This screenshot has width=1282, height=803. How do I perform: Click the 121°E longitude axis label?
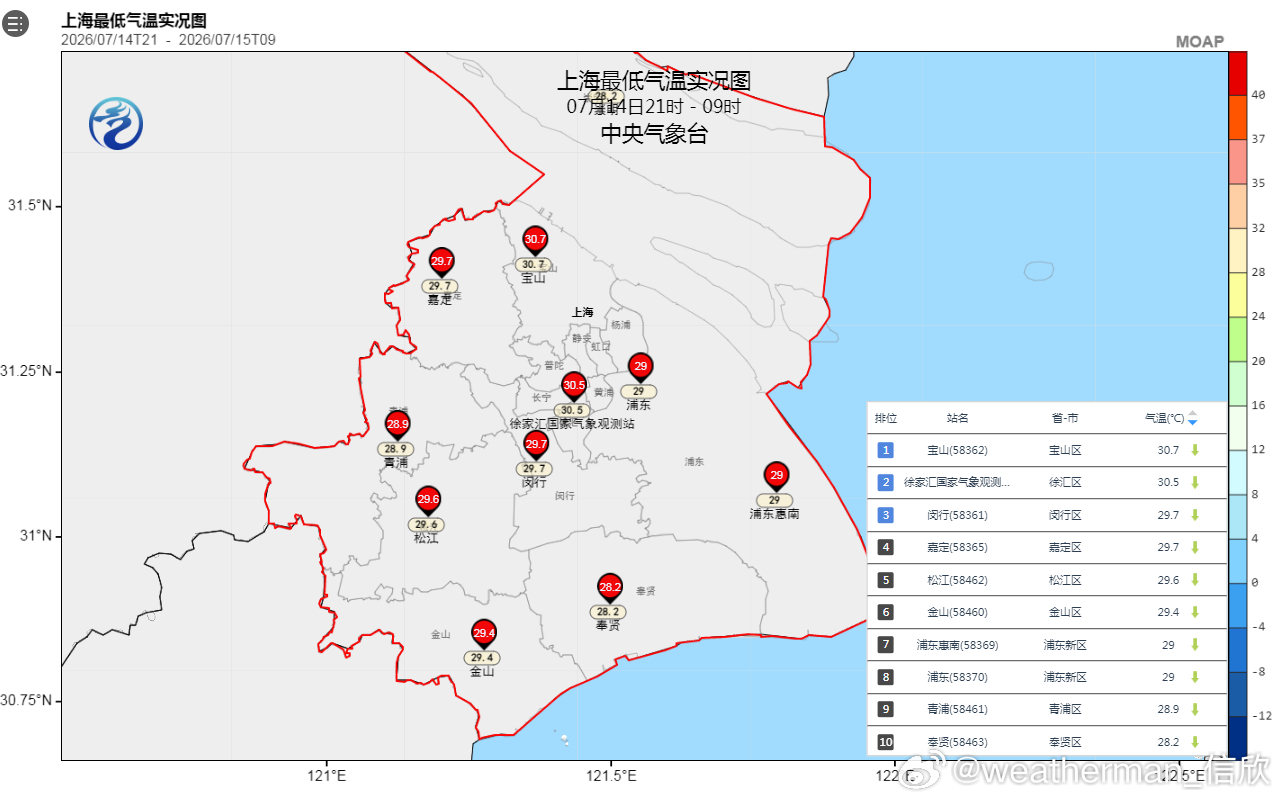pos(326,775)
